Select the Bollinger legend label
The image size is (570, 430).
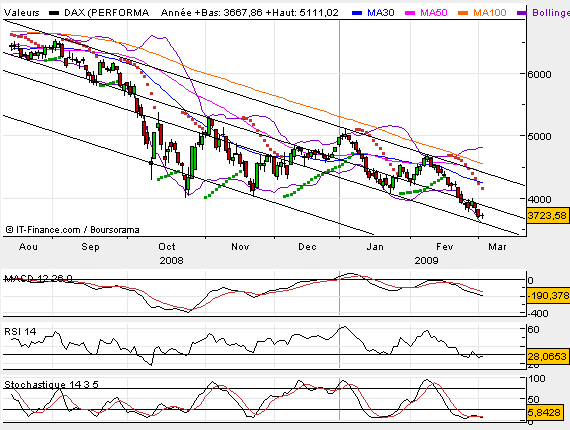[x=551, y=13]
